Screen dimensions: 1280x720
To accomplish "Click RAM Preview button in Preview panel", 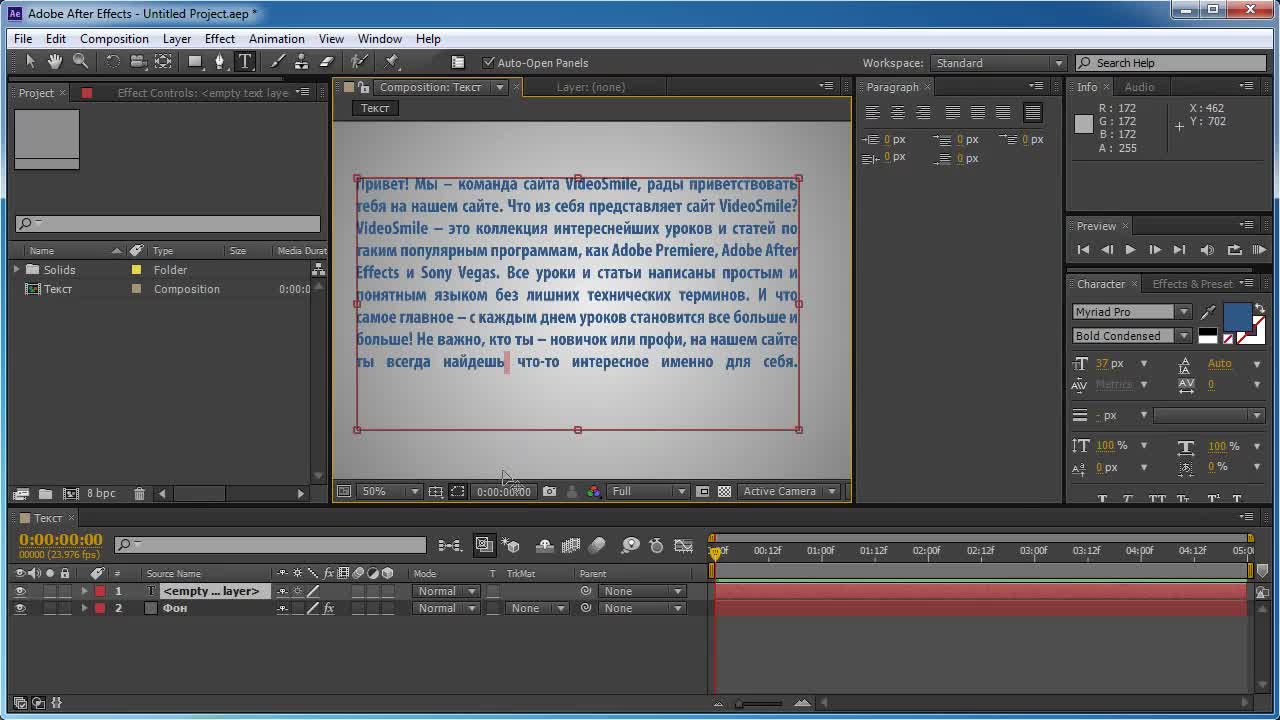I will pyautogui.click(x=1259, y=250).
